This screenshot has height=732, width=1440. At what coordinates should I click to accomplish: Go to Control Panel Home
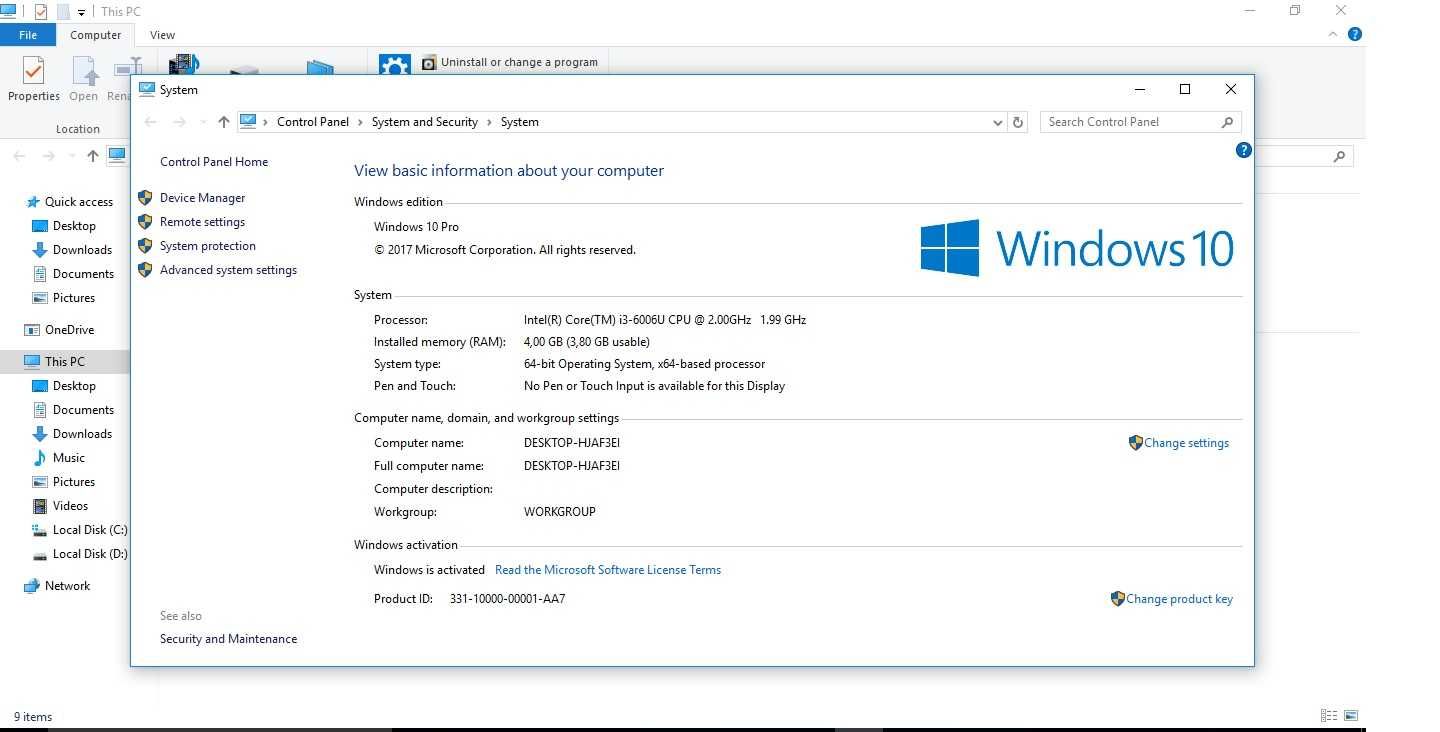pyautogui.click(x=214, y=162)
